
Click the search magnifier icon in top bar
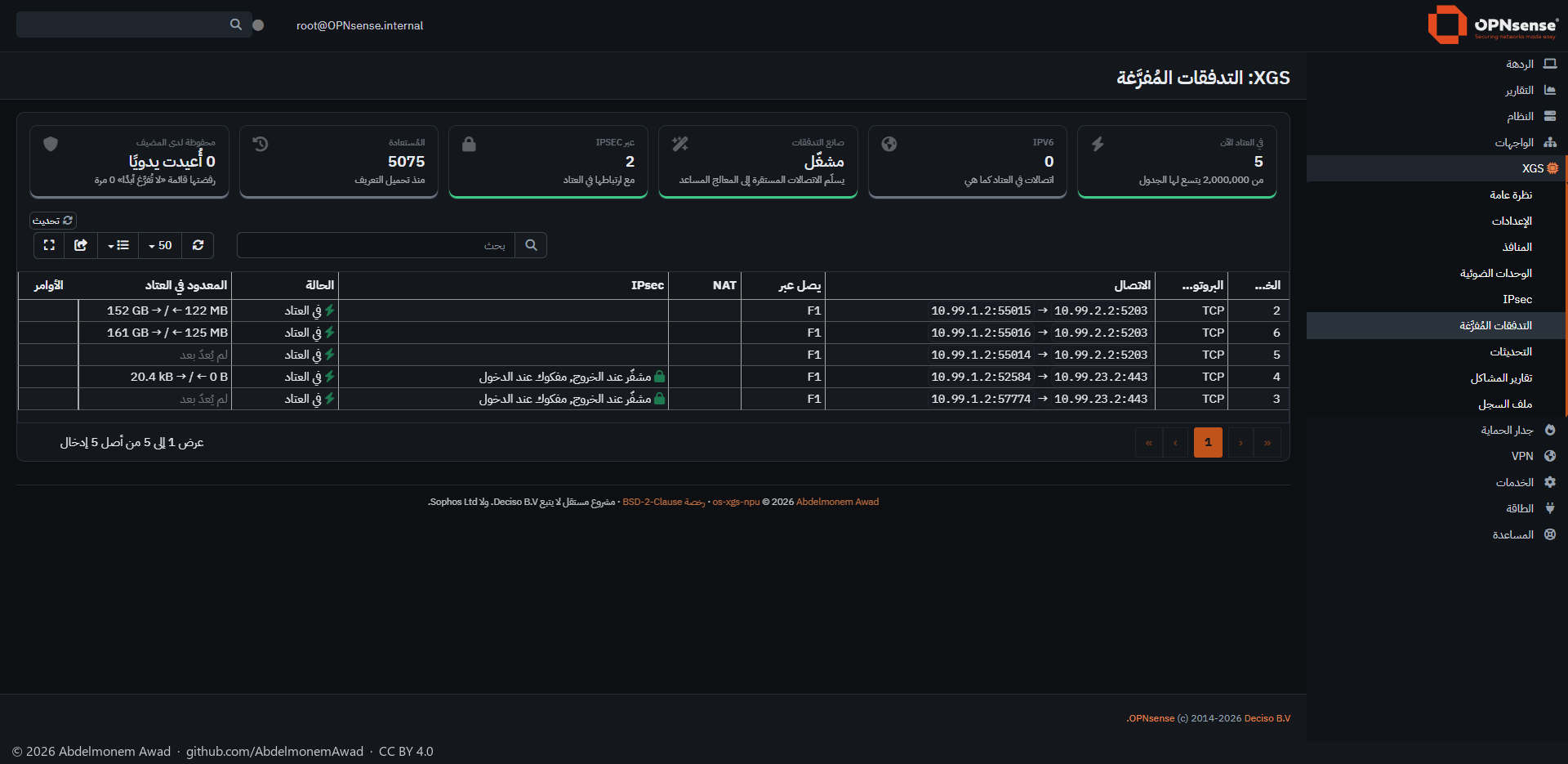(236, 25)
